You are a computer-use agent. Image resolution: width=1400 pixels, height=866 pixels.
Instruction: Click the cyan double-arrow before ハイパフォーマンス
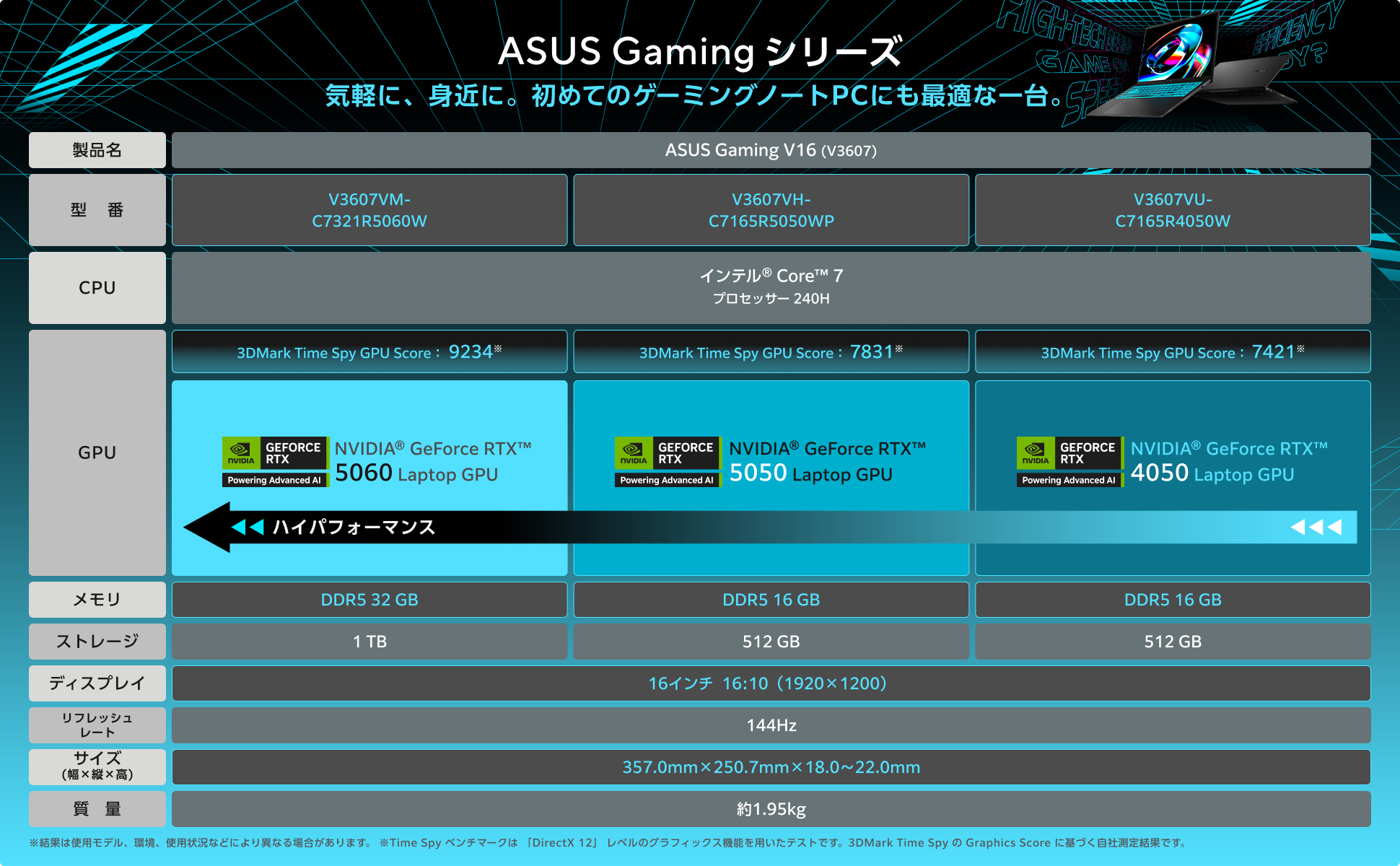point(248,528)
